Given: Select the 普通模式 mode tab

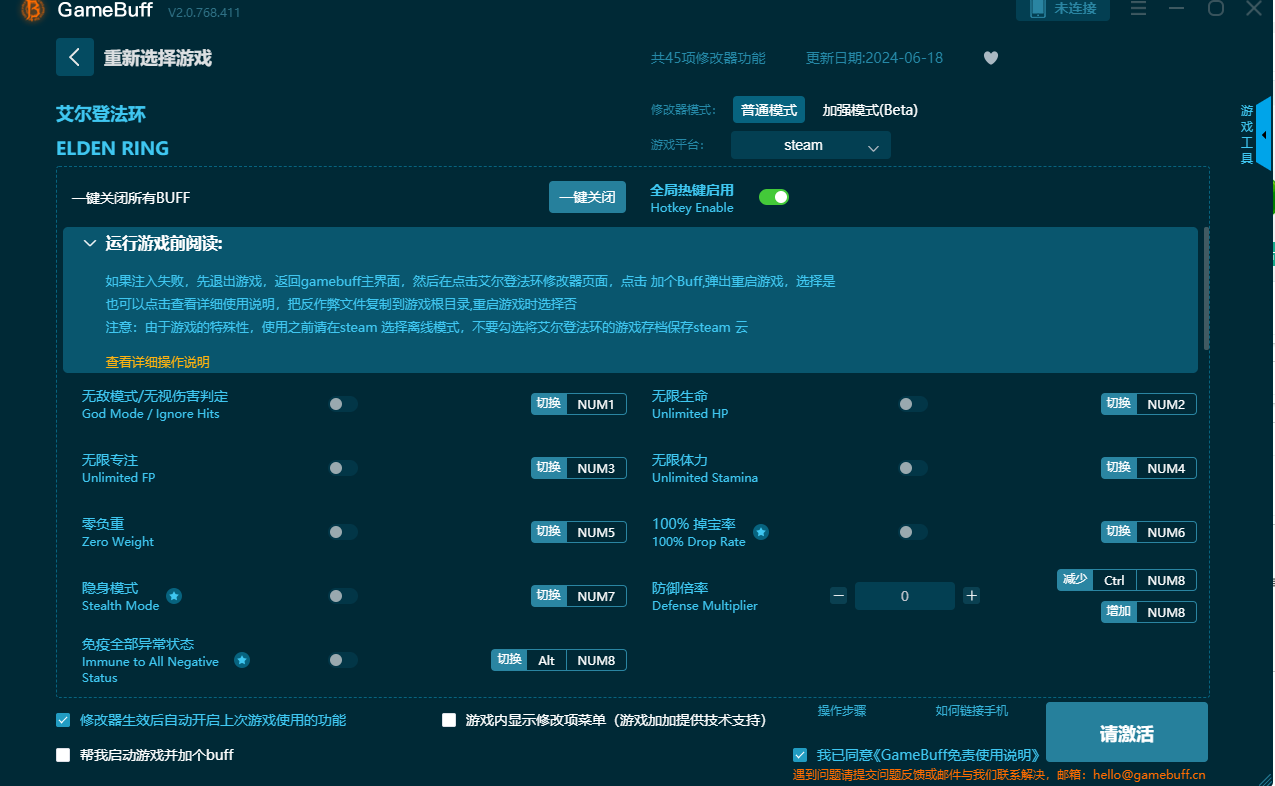Looking at the screenshot, I should point(768,109).
